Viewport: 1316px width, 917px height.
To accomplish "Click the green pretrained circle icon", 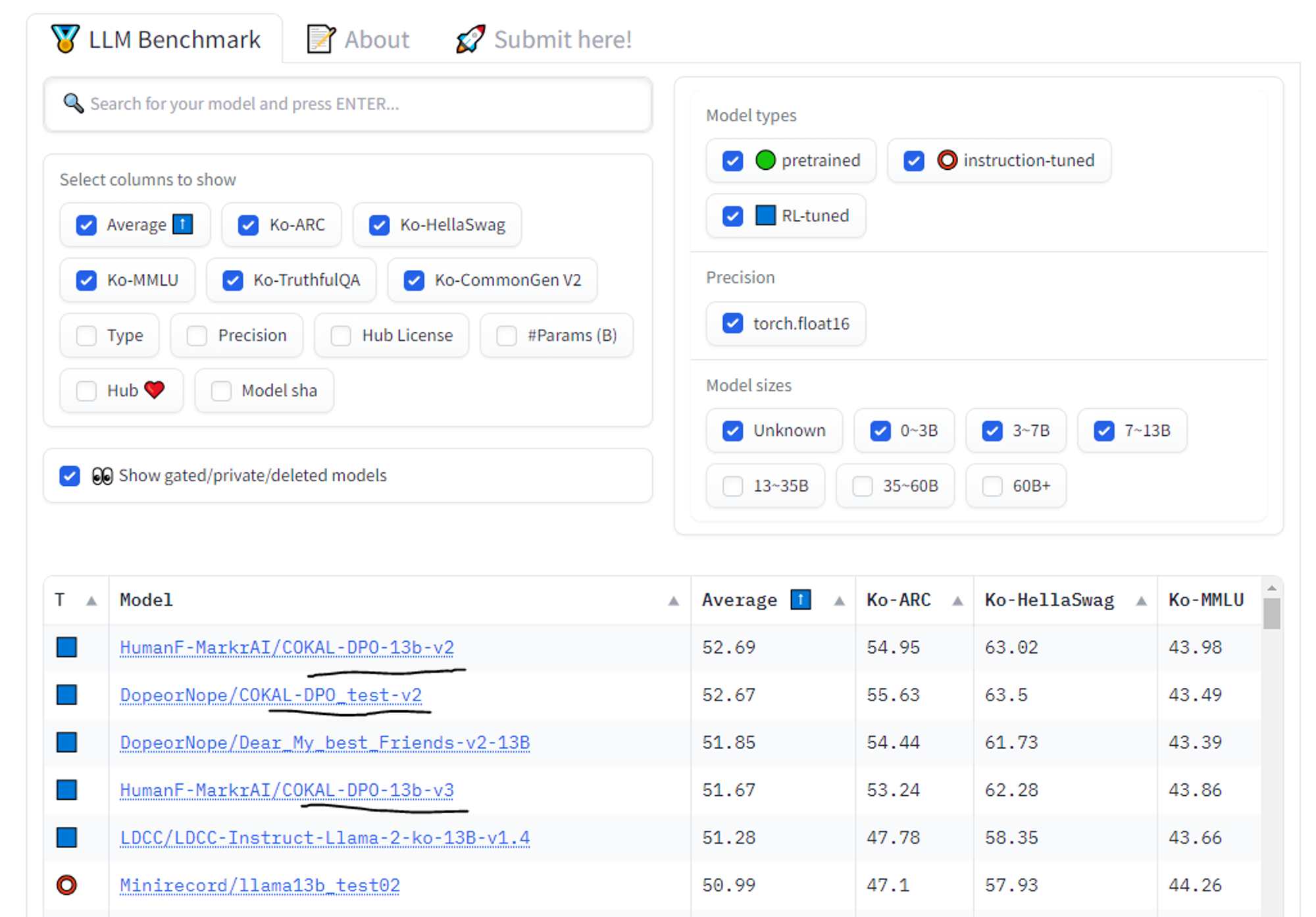I will click(x=765, y=160).
